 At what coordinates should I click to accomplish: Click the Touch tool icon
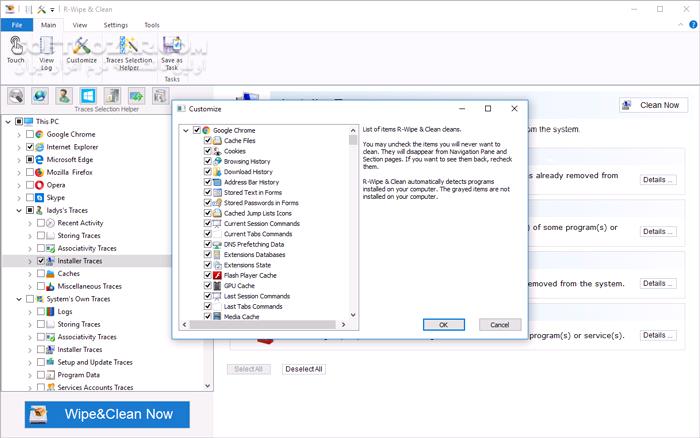click(x=15, y=47)
